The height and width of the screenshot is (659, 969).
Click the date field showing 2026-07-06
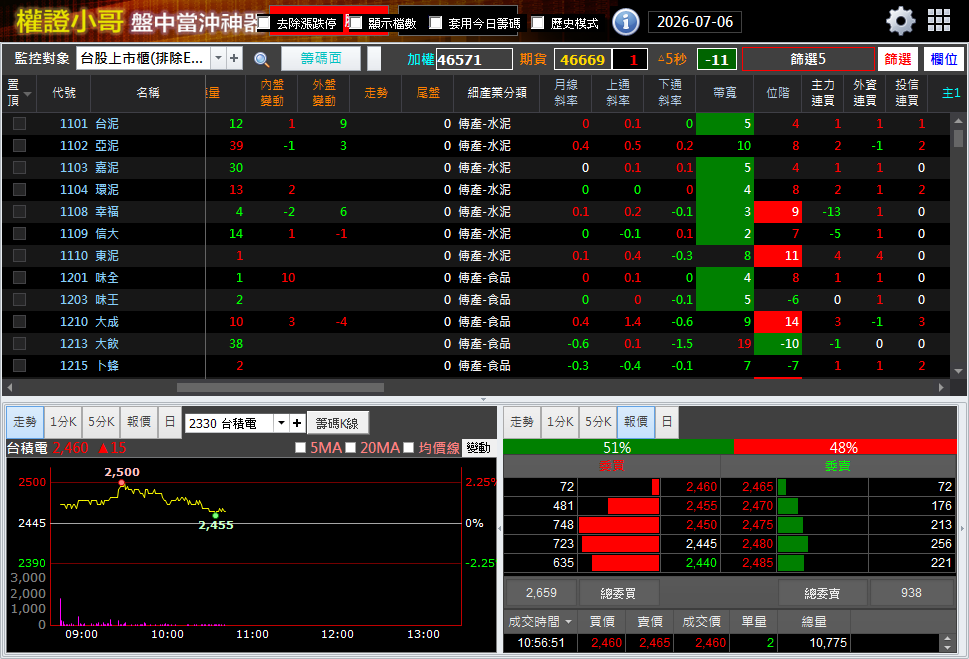pyautogui.click(x=695, y=22)
